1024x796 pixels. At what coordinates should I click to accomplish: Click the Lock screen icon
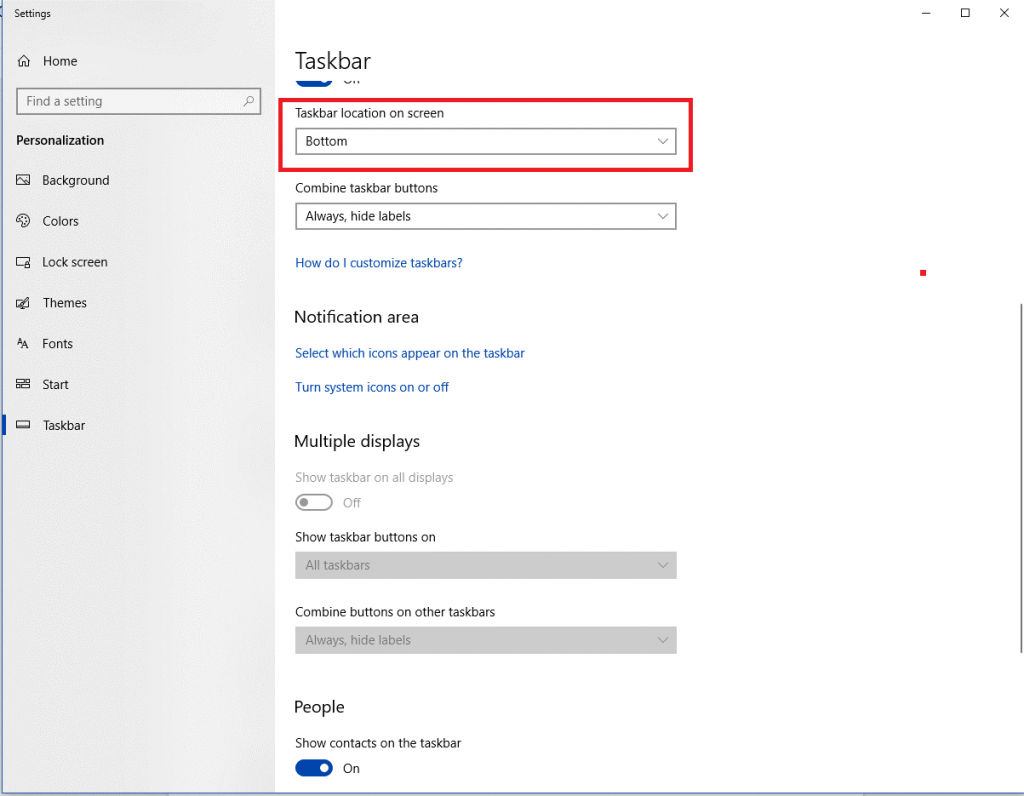pos(24,262)
